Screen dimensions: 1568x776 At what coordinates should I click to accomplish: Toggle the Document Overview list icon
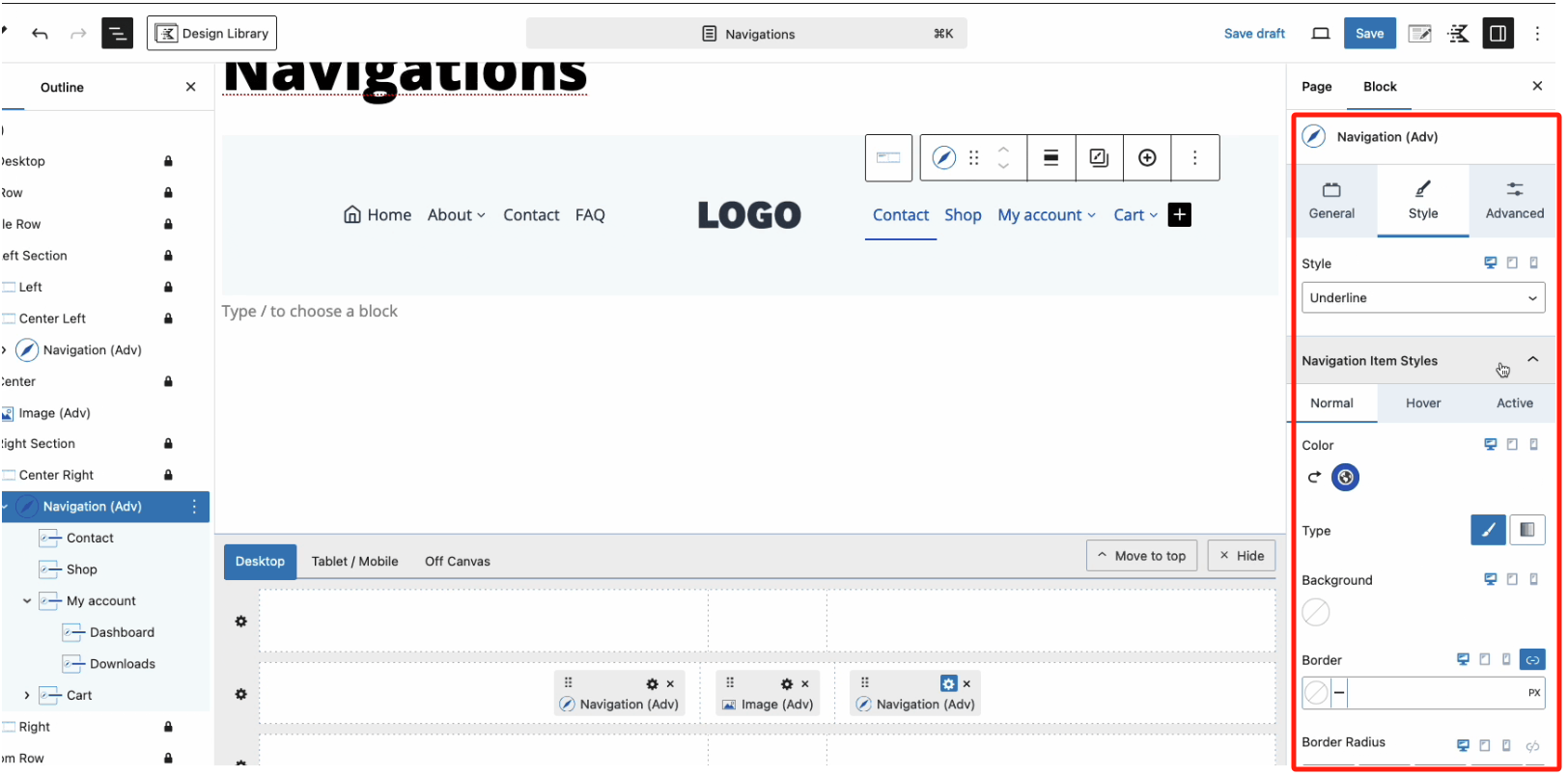117,34
